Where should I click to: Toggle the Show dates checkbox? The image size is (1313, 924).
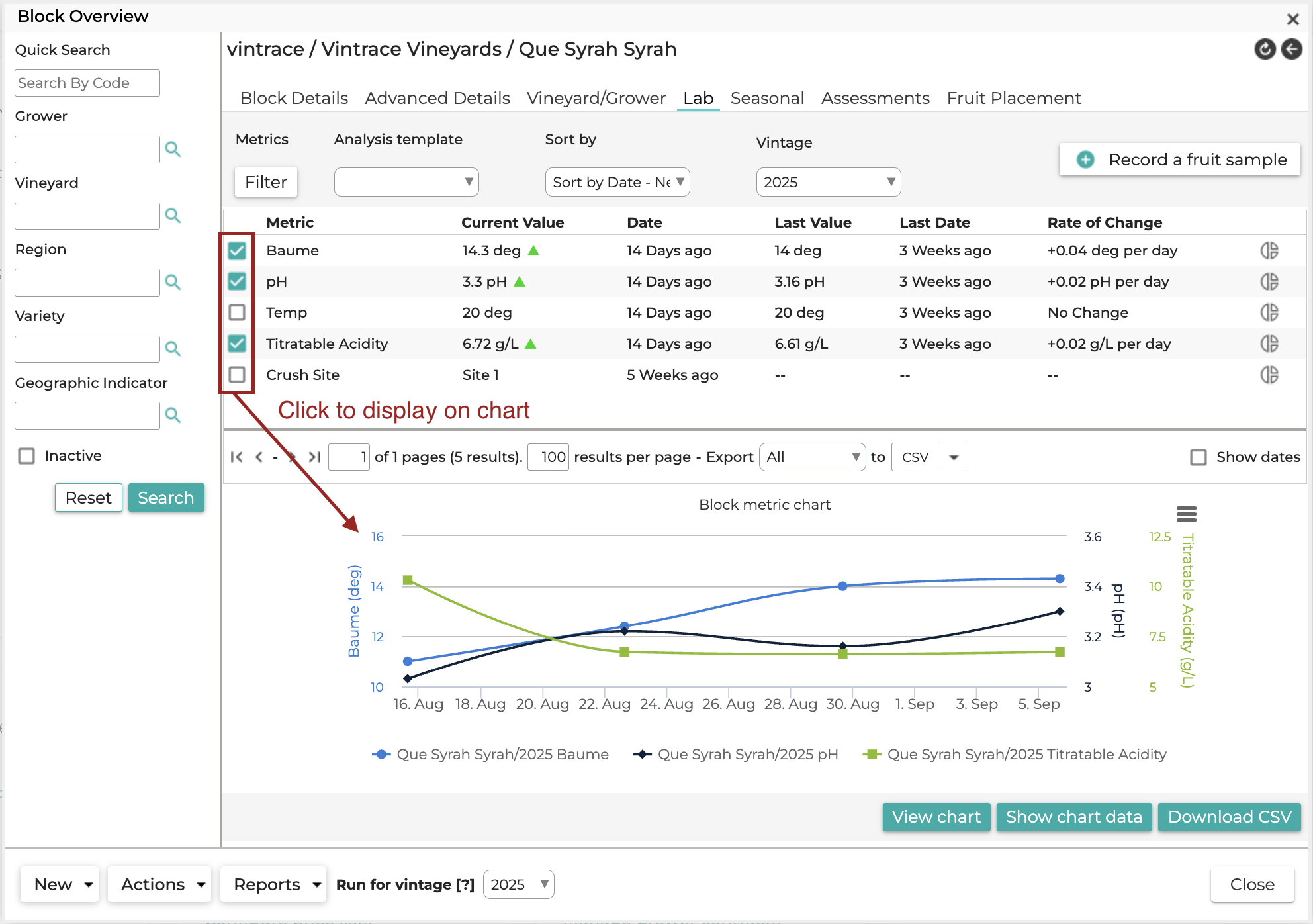click(x=1199, y=457)
